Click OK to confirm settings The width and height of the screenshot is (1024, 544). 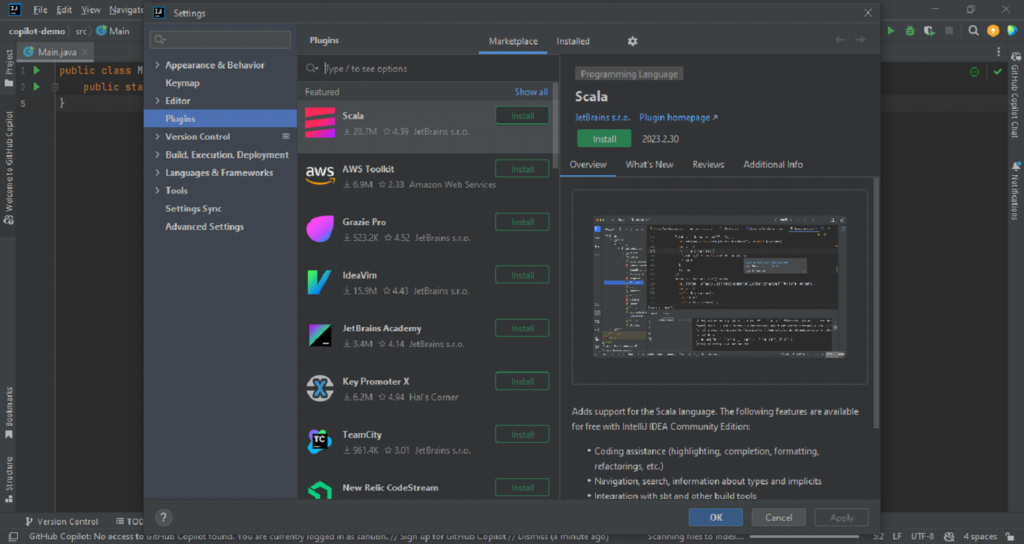[x=716, y=517]
